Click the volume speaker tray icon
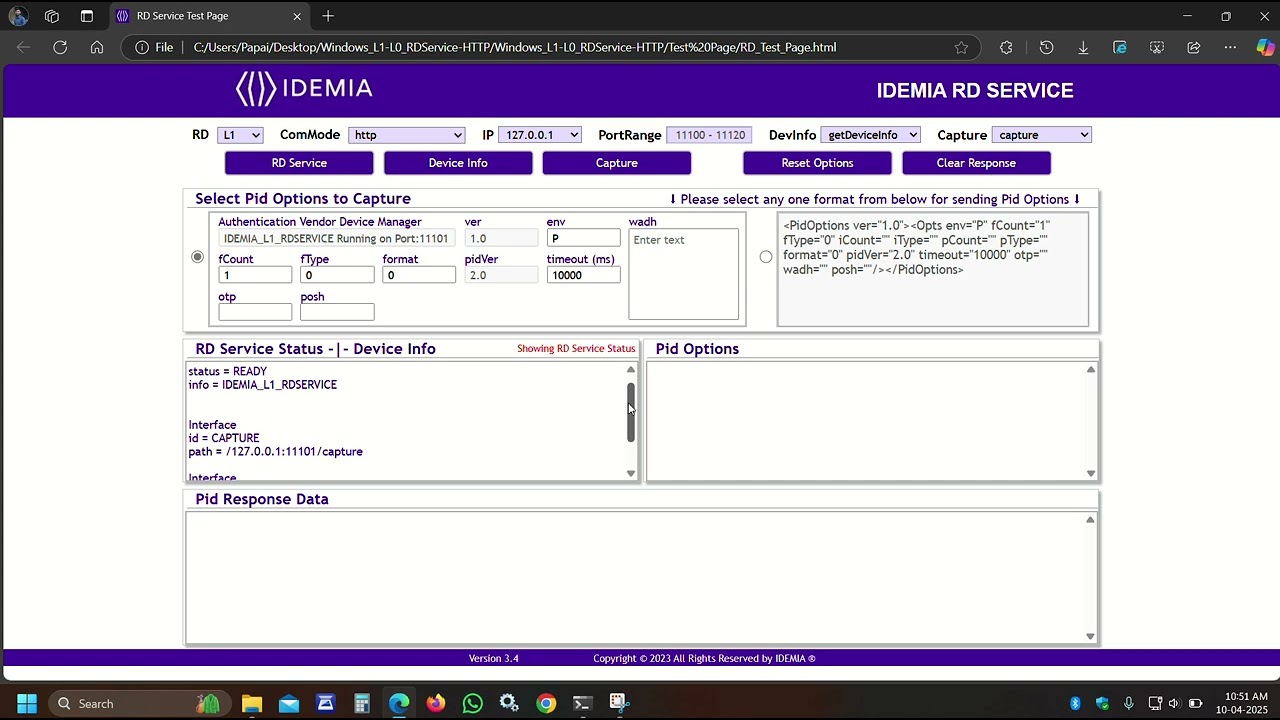Screen dimensions: 1280x720 pos(1174,703)
